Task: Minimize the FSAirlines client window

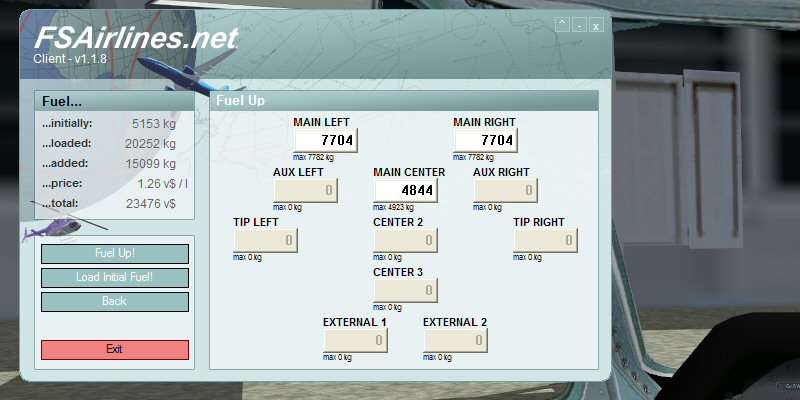Action: (579, 24)
